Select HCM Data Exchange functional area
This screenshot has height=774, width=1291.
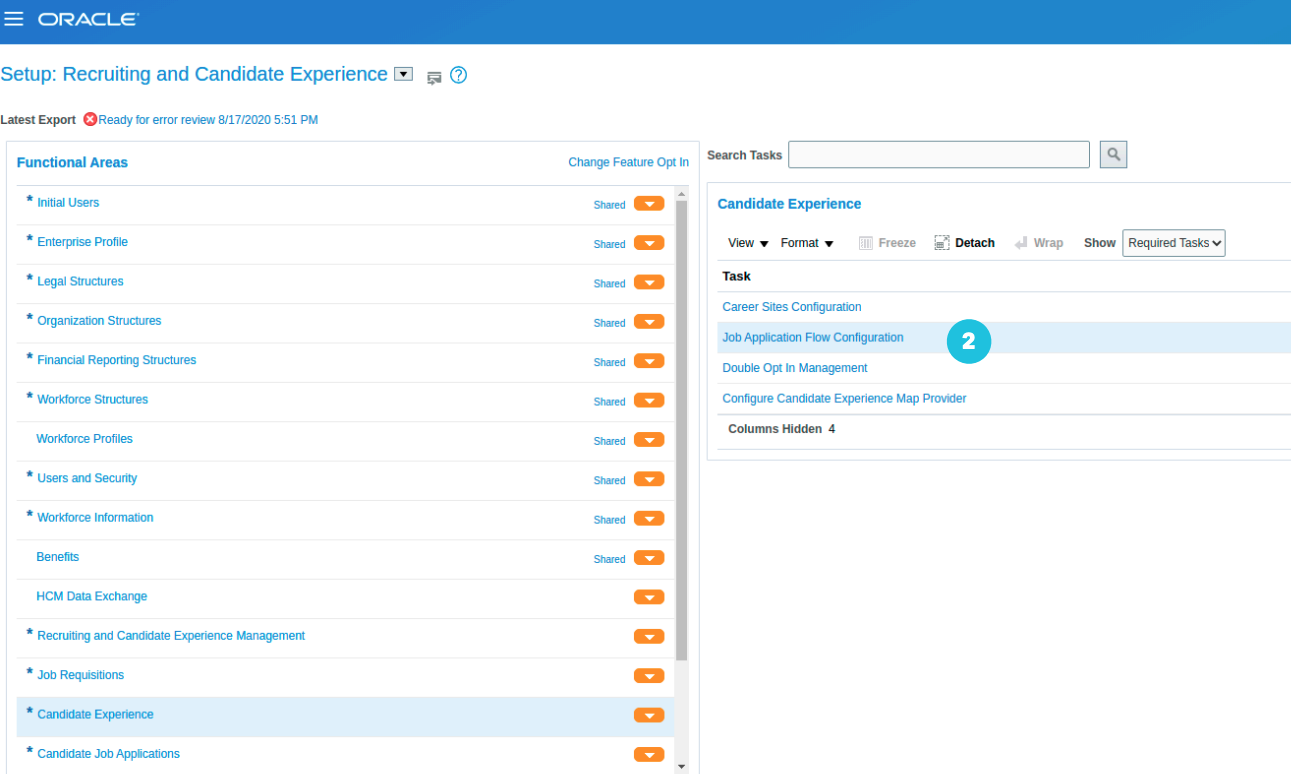(91, 596)
